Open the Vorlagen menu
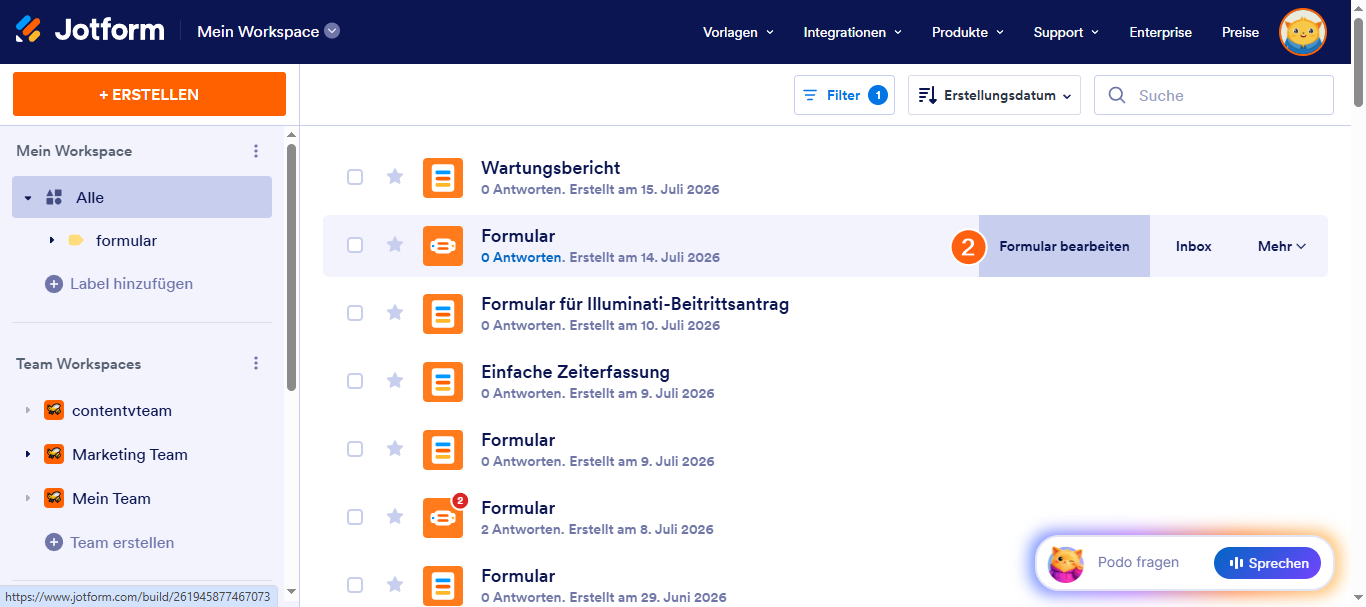 coord(738,32)
